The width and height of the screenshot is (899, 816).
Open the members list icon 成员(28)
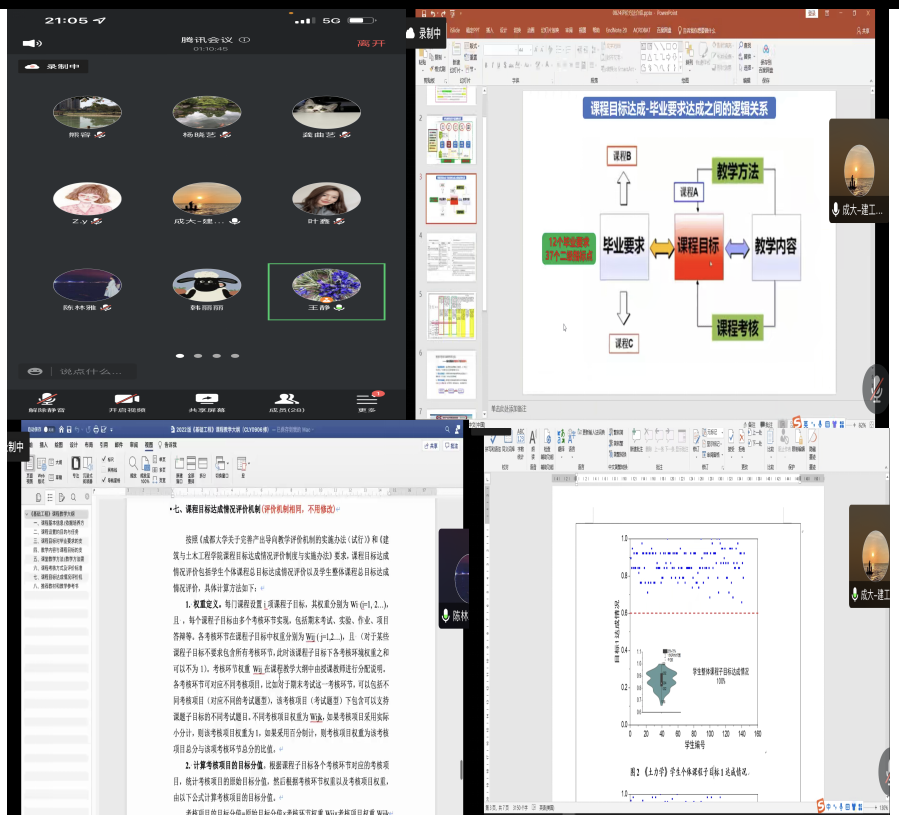[x=286, y=400]
